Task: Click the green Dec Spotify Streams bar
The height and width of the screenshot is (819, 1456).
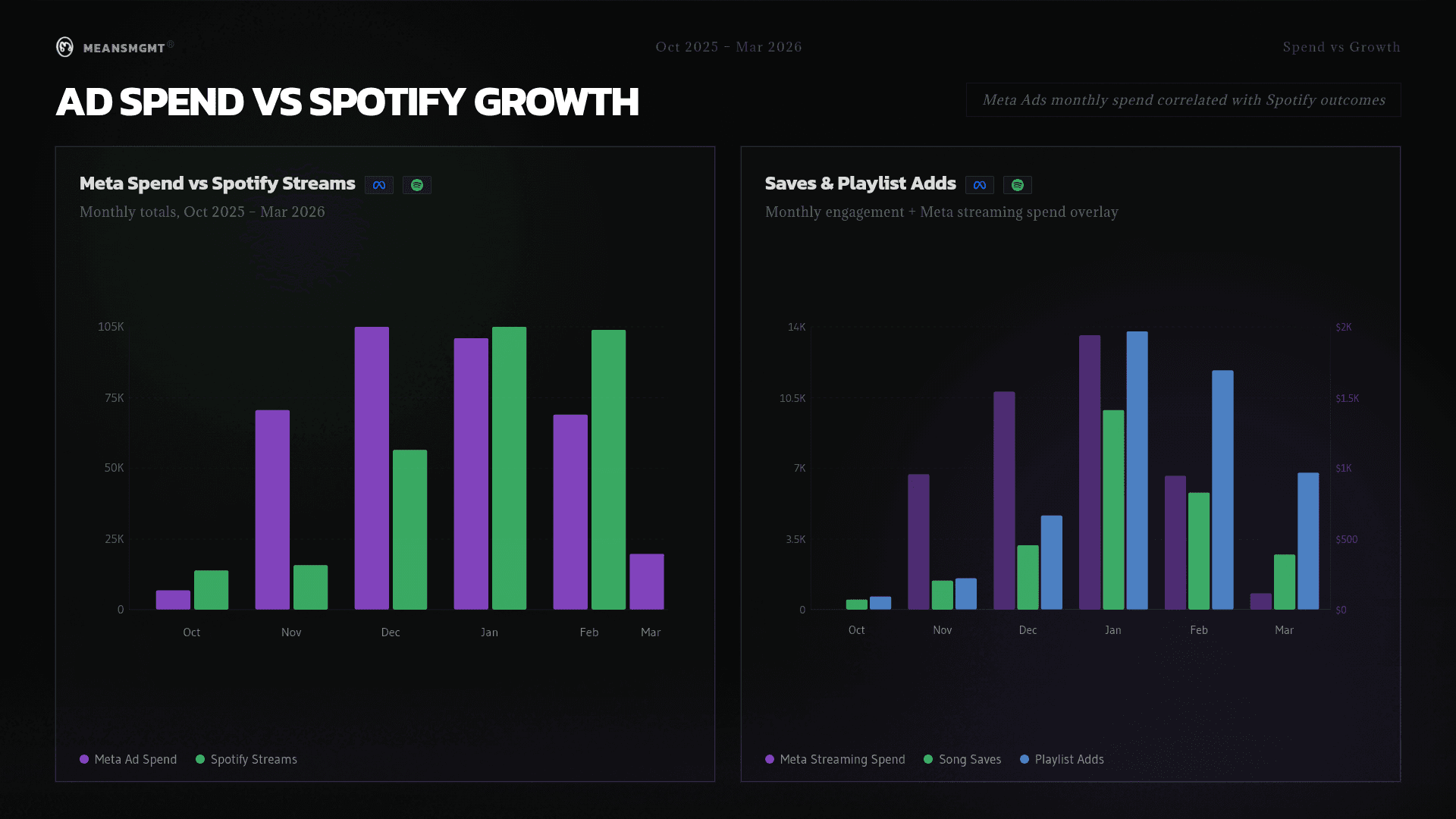Action: (409, 530)
